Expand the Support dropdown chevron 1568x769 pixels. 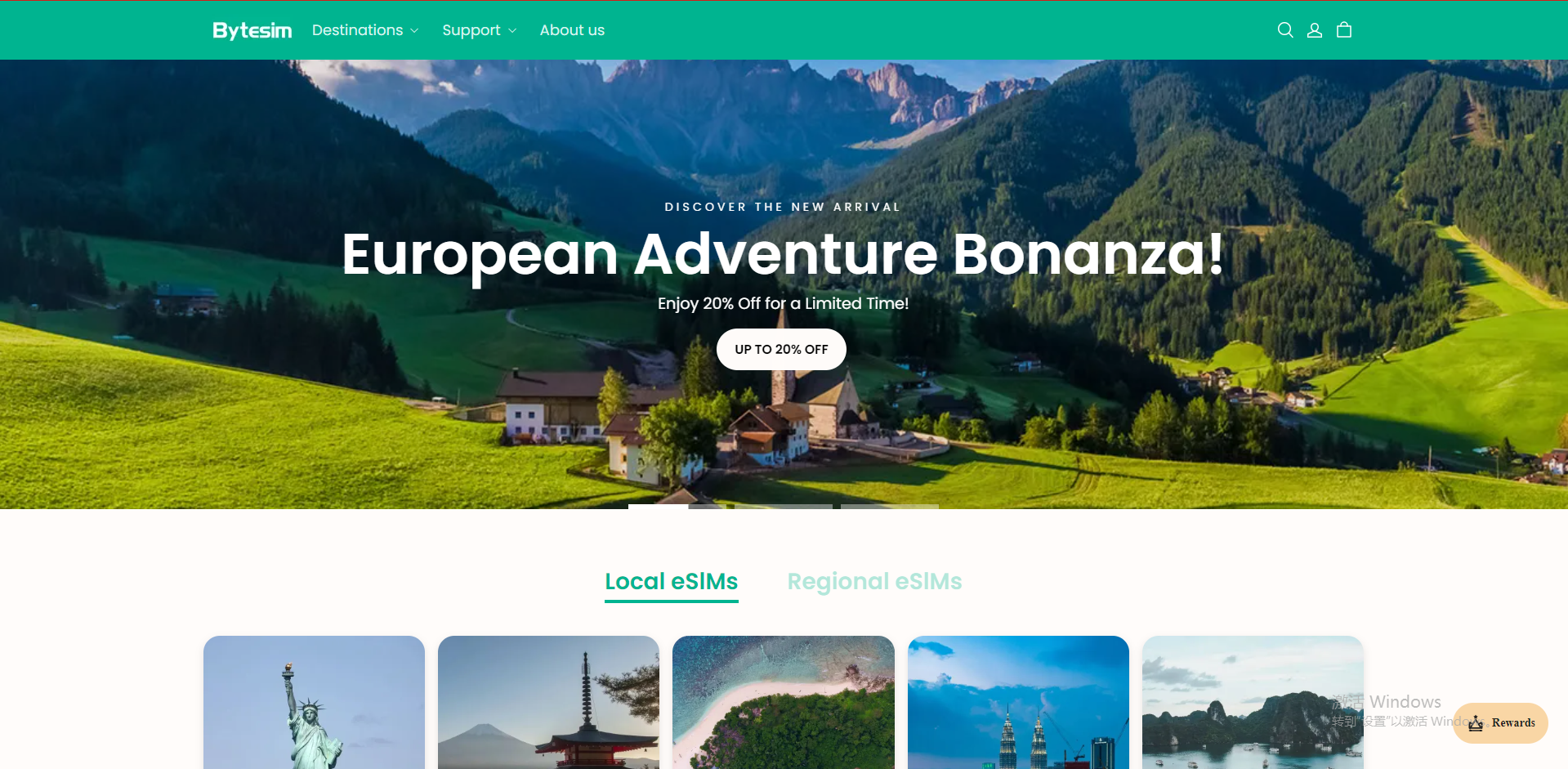(x=512, y=31)
